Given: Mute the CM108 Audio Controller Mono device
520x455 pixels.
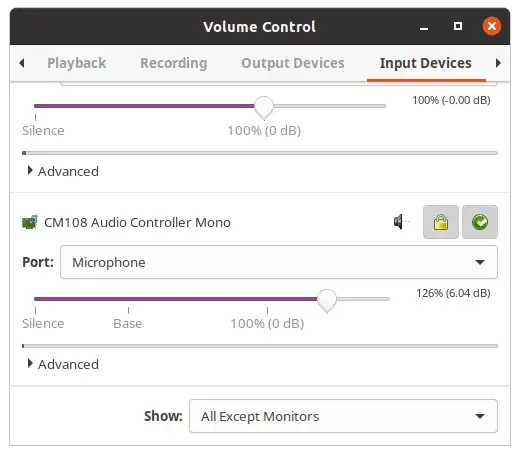Looking at the screenshot, I should (401, 222).
